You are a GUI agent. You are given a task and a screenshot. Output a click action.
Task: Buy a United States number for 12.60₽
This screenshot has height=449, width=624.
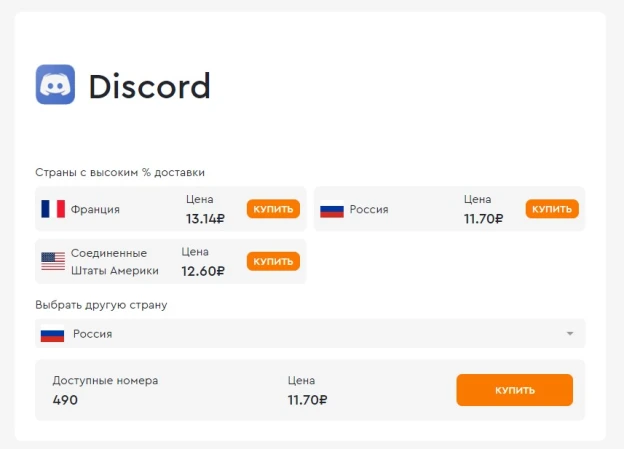point(273,262)
